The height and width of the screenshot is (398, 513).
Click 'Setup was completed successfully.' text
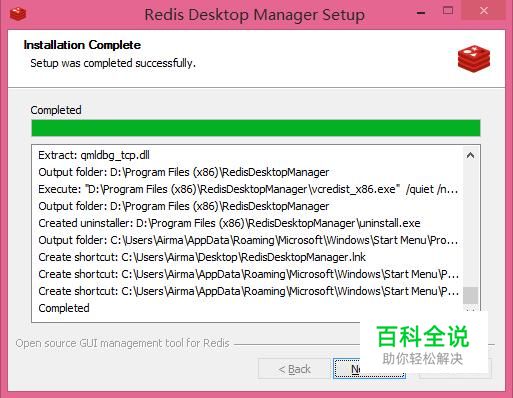113,63
